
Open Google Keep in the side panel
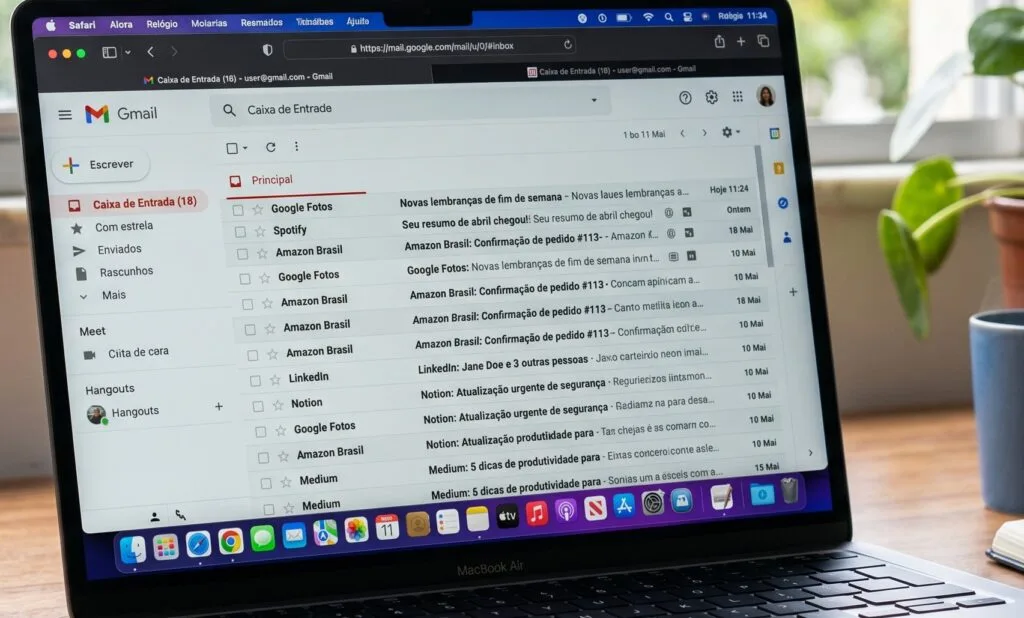point(778,169)
